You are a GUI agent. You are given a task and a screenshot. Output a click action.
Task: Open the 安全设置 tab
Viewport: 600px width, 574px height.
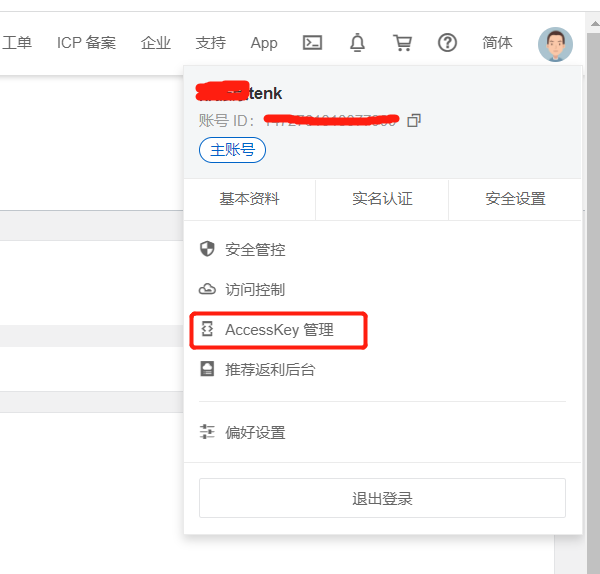tap(515, 199)
